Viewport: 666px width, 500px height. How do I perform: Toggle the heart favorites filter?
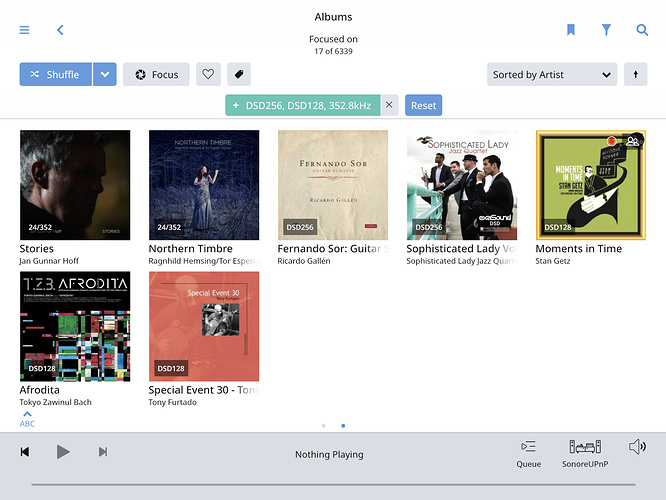[208, 74]
